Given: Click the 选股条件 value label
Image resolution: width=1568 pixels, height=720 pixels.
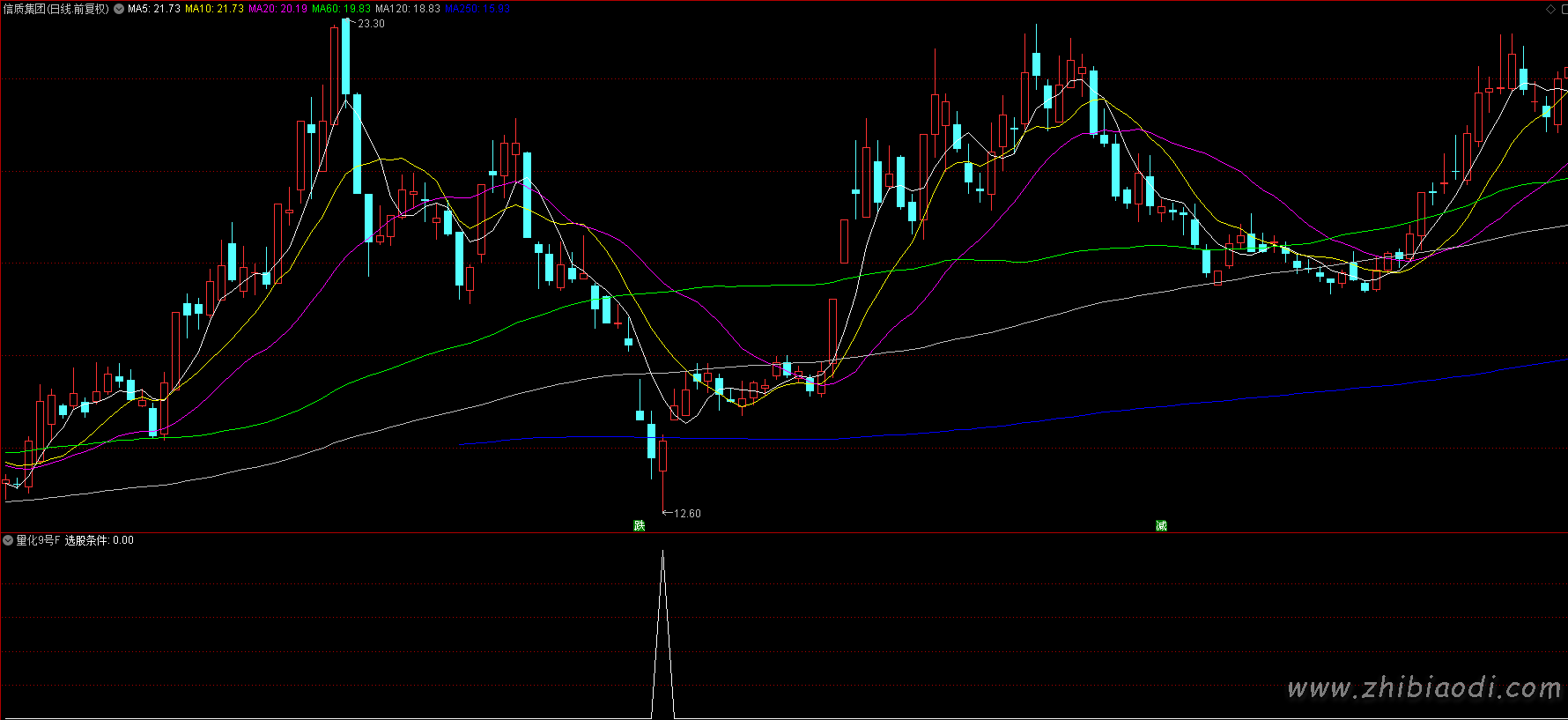Looking at the screenshot, I should coord(99,540).
